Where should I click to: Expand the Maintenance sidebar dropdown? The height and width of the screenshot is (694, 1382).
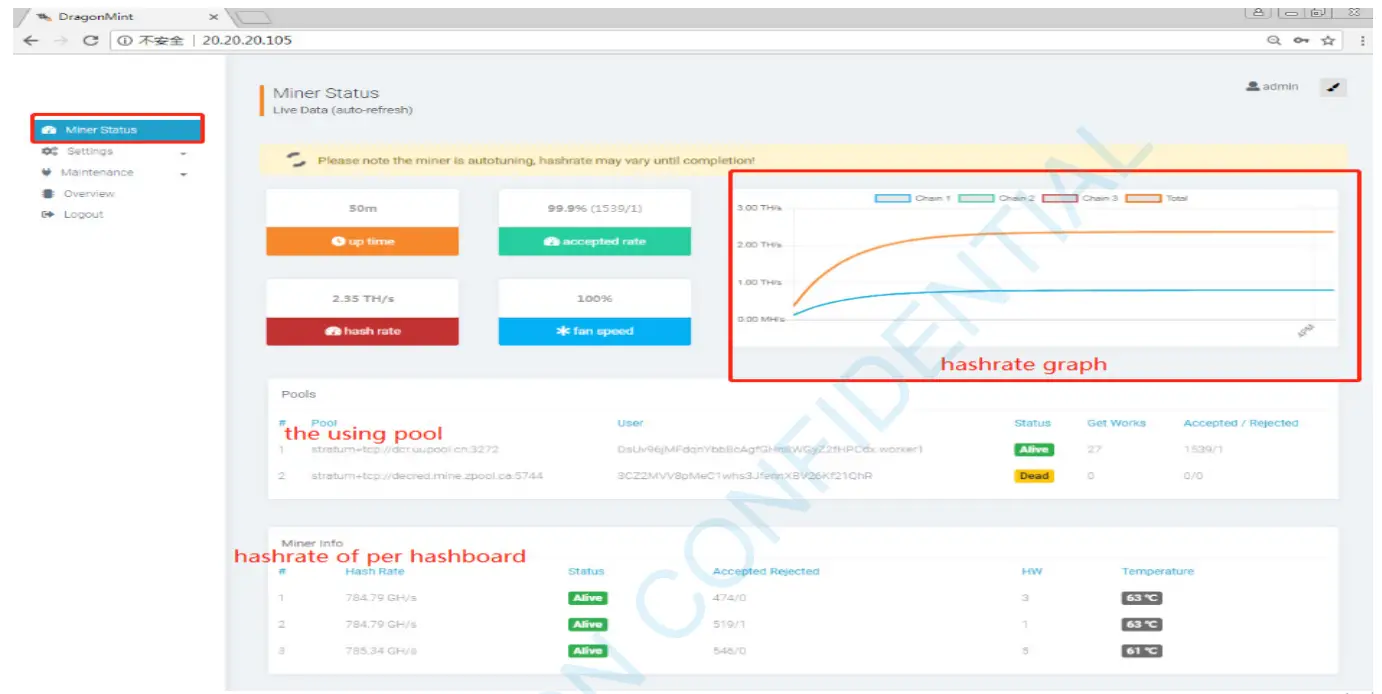click(183, 172)
